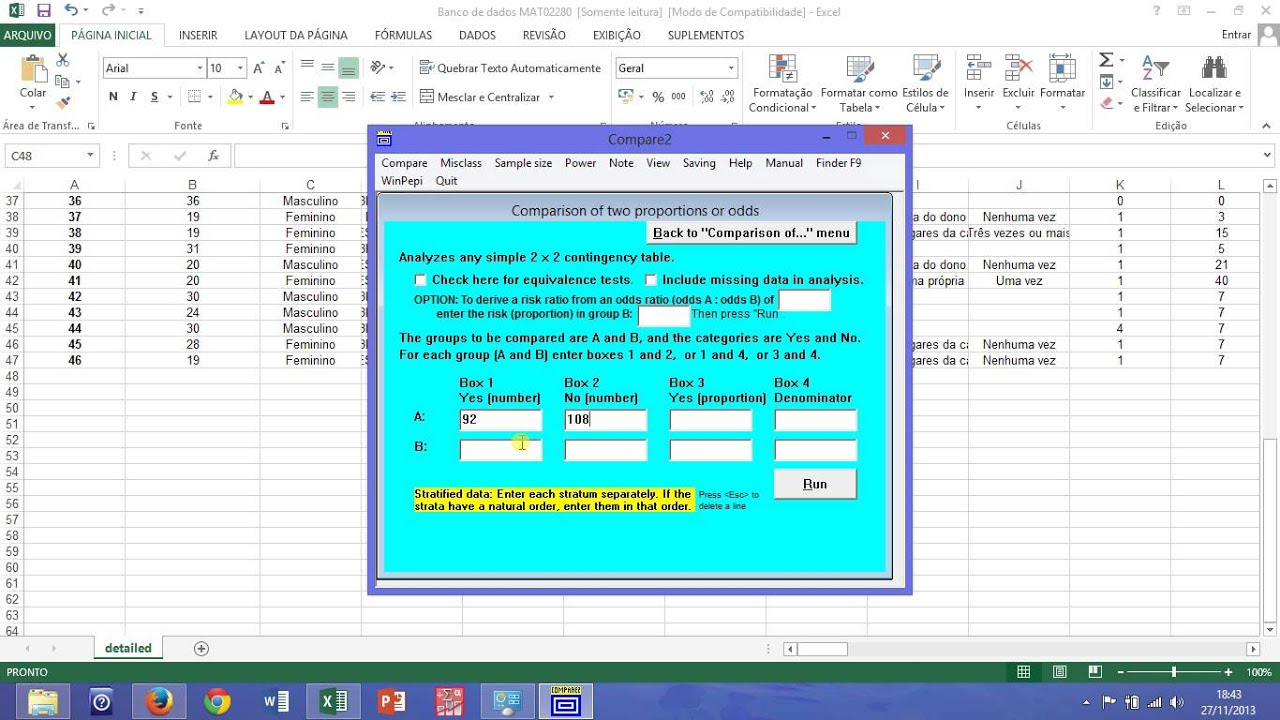This screenshot has height=720, width=1280.
Task: Click the red font color A icon
Action: click(266, 97)
